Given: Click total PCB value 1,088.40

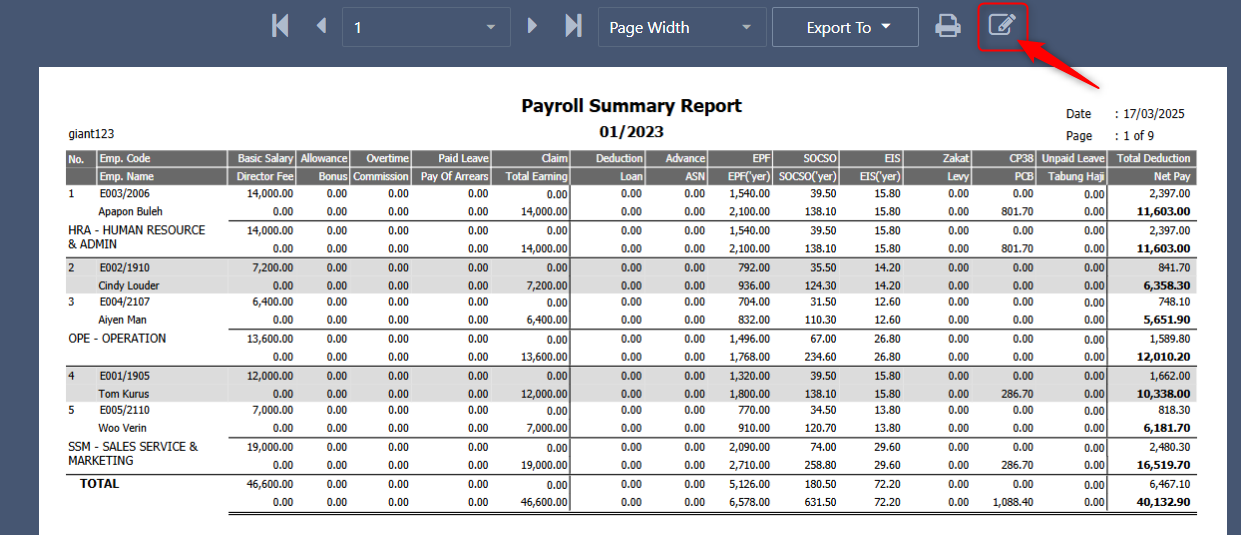Looking at the screenshot, I should pos(1013,502).
